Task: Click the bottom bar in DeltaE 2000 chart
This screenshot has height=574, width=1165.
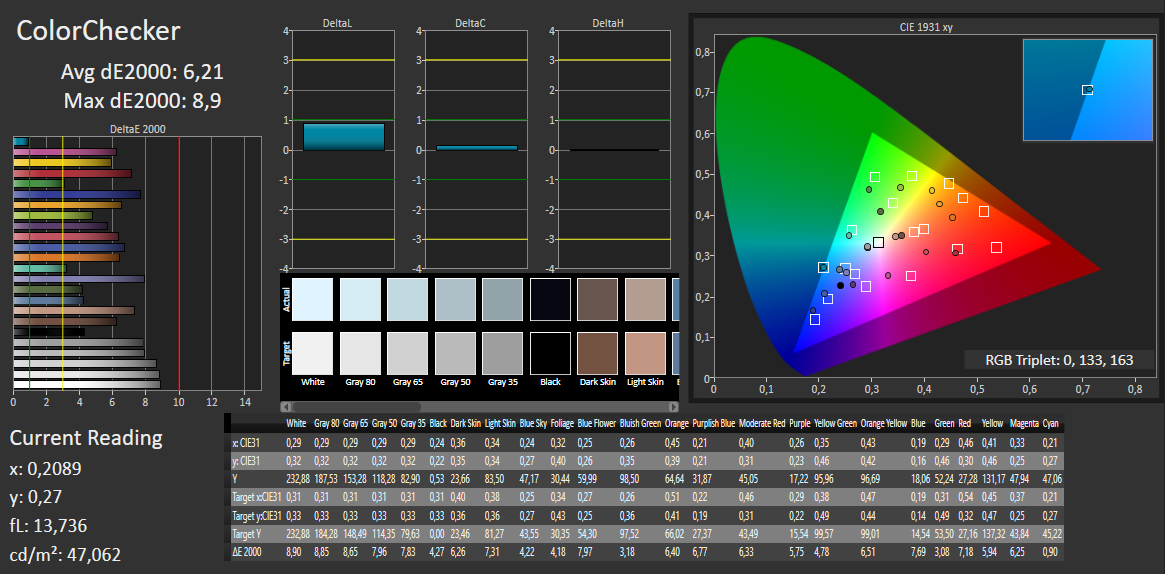Action: [x=87, y=383]
